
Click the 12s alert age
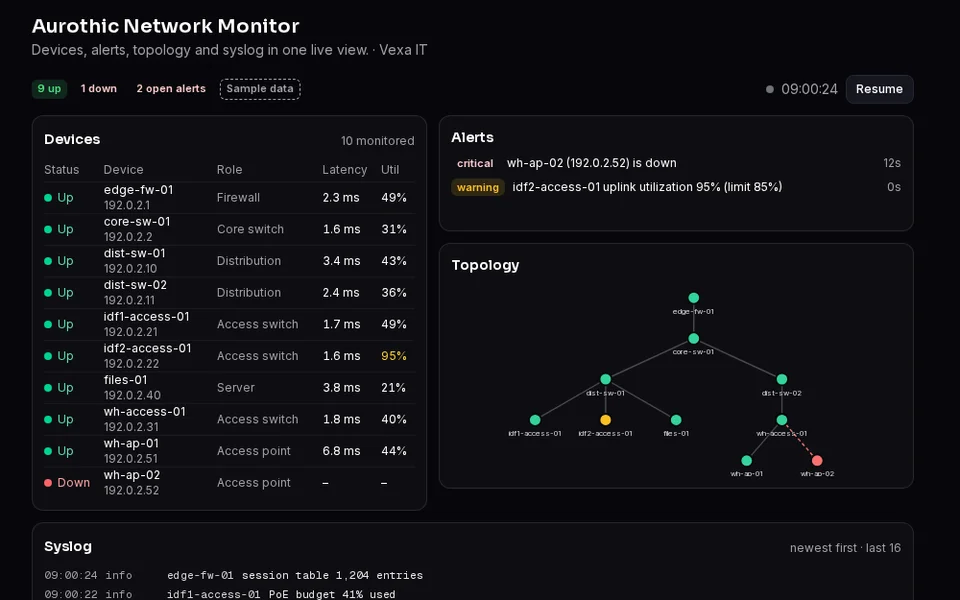[x=892, y=163]
